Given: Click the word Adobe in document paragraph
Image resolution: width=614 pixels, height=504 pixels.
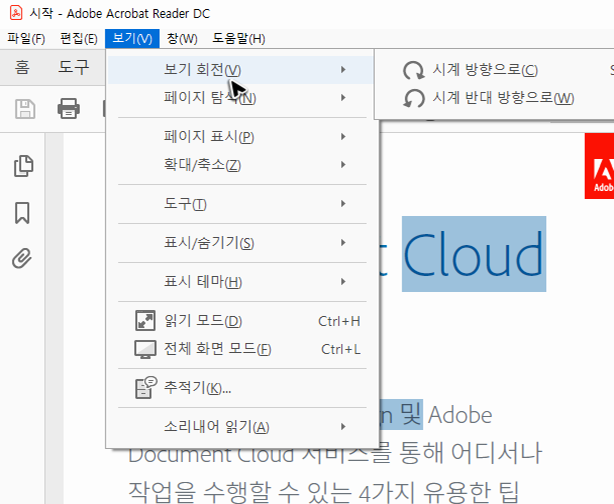Looking at the screenshot, I should tap(460, 415).
